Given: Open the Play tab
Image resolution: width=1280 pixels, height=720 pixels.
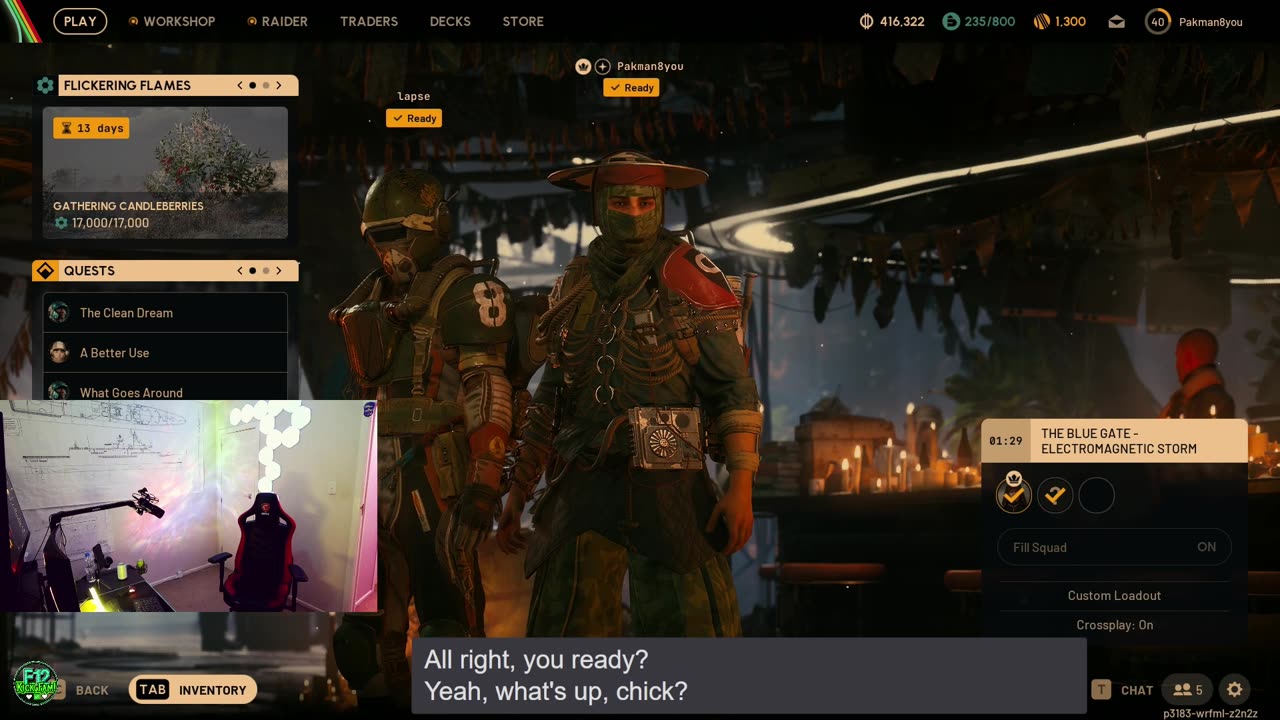Looking at the screenshot, I should pos(80,21).
